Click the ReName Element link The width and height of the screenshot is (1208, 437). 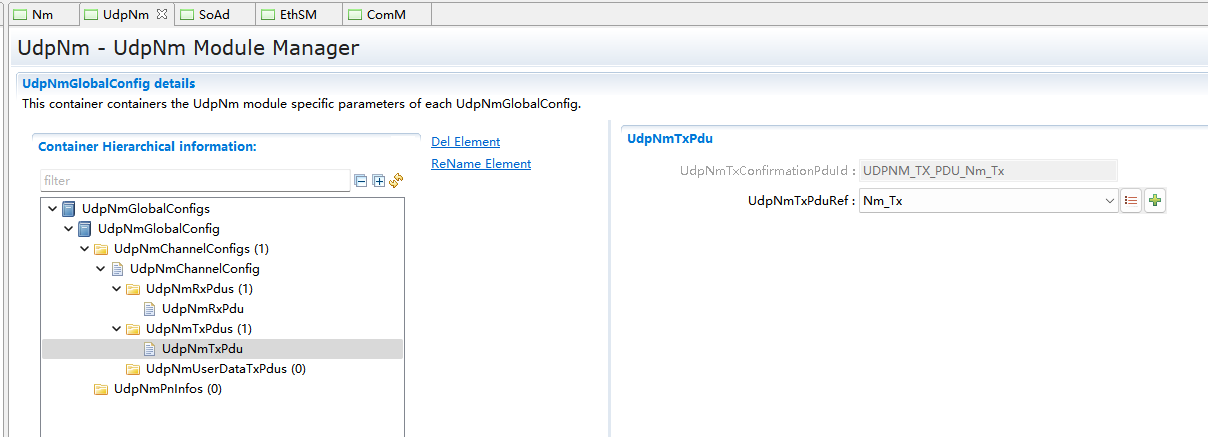pos(480,164)
